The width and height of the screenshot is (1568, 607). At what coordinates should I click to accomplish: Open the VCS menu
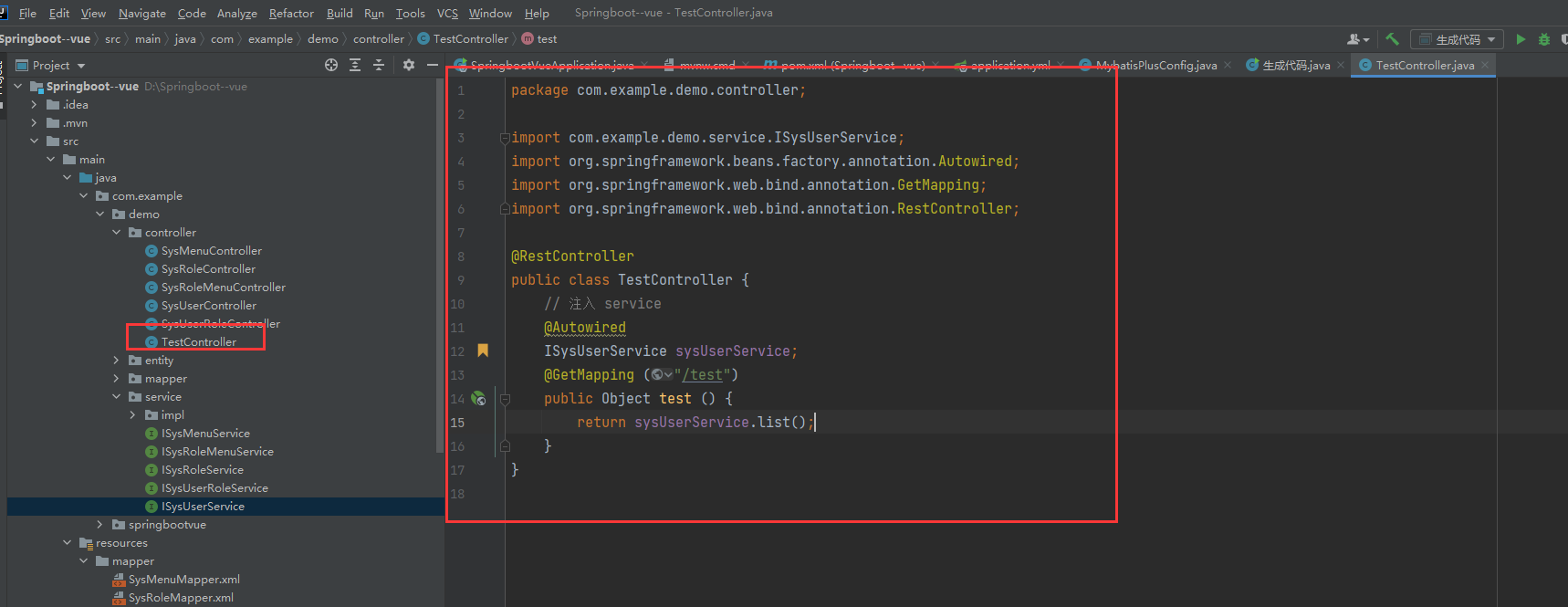(447, 13)
